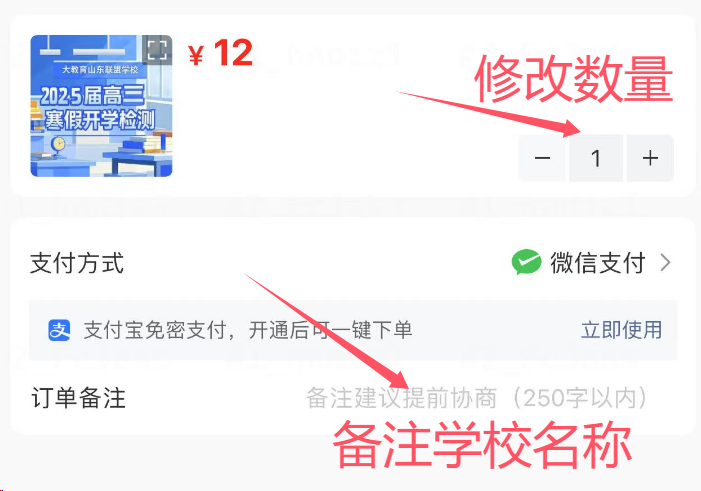Click the 立即使用 link

point(621,330)
